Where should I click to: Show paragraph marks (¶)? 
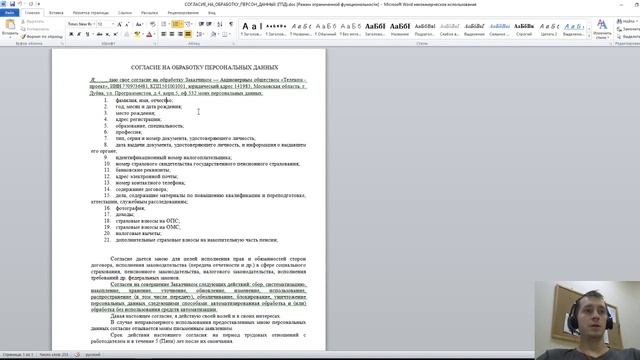coord(231,24)
